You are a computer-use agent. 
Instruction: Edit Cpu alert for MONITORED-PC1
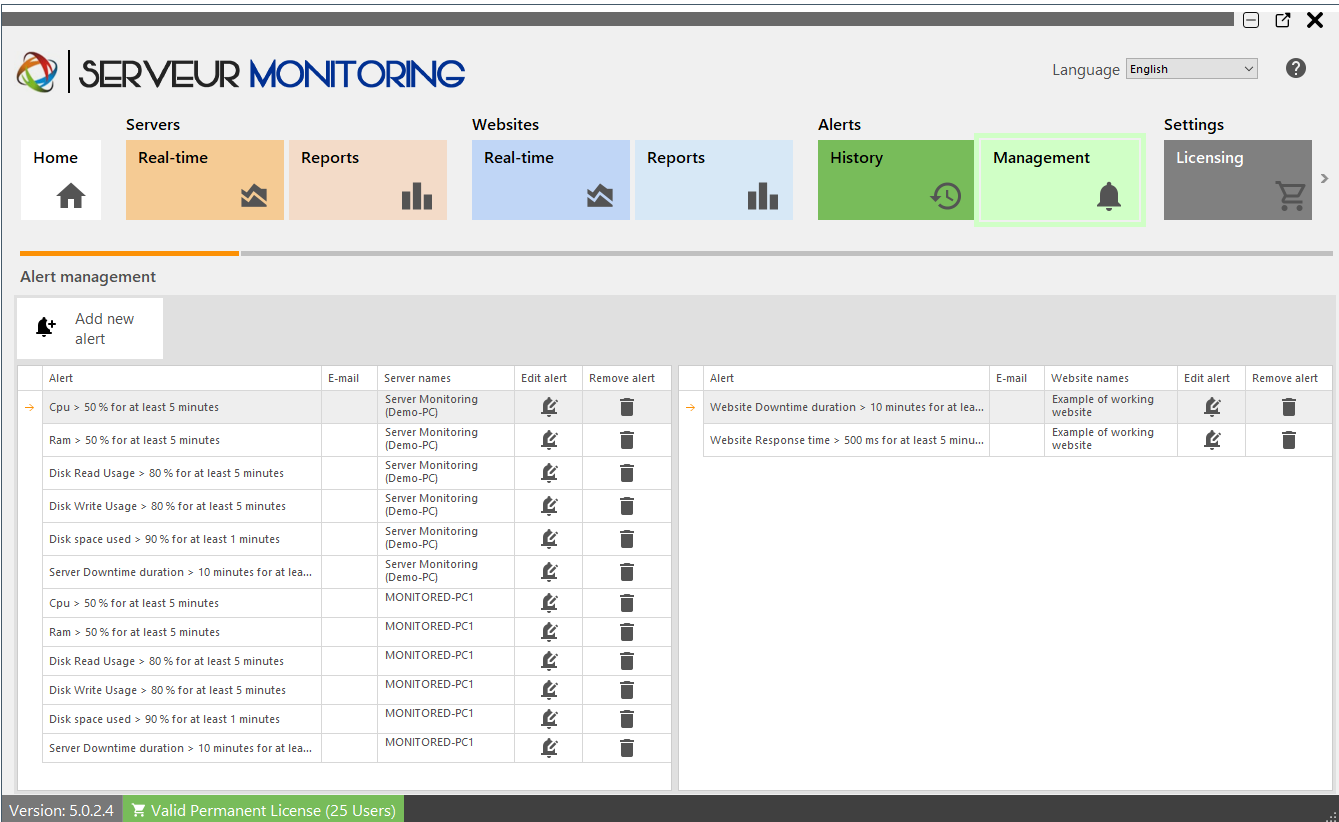coord(549,603)
